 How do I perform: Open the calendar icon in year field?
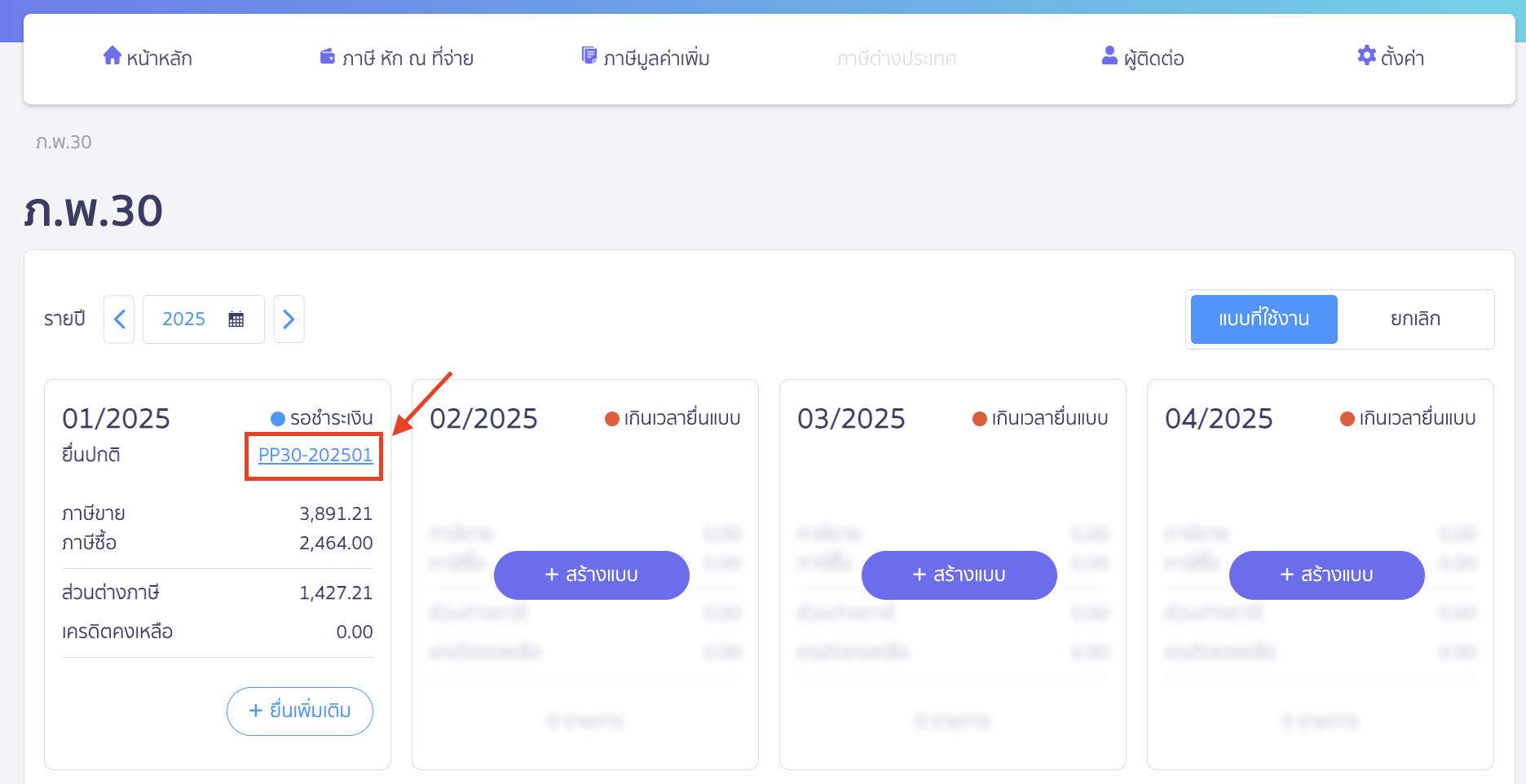tap(236, 319)
